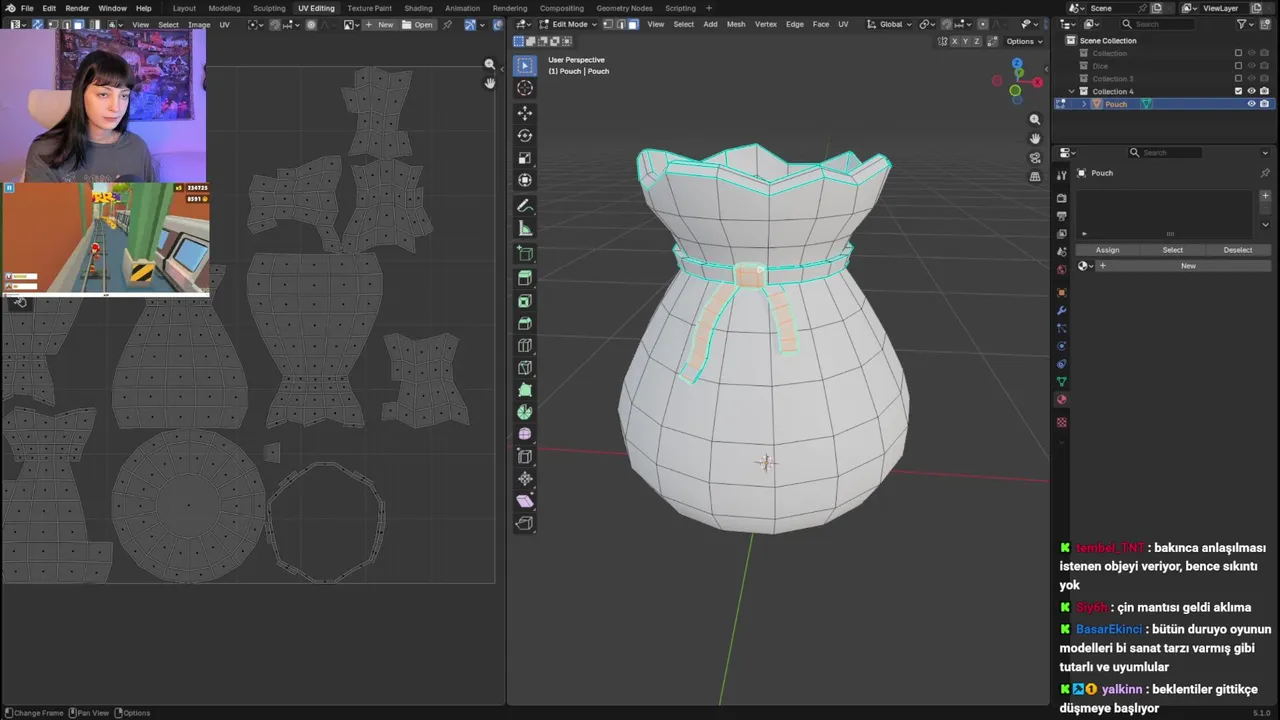Screen dimensions: 1280x720
Task: Select the Select Box tool in viewport
Action: pyautogui.click(x=525, y=66)
